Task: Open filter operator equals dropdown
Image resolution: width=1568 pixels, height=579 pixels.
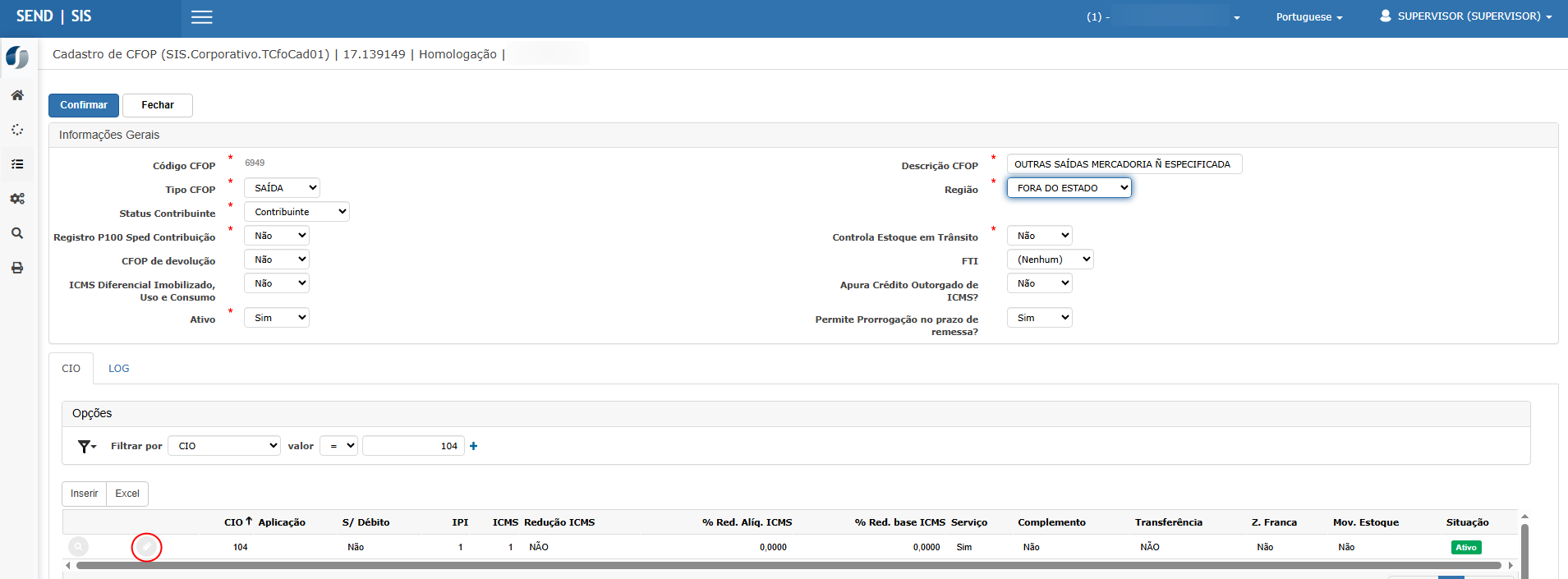Action: click(x=338, y=446)
